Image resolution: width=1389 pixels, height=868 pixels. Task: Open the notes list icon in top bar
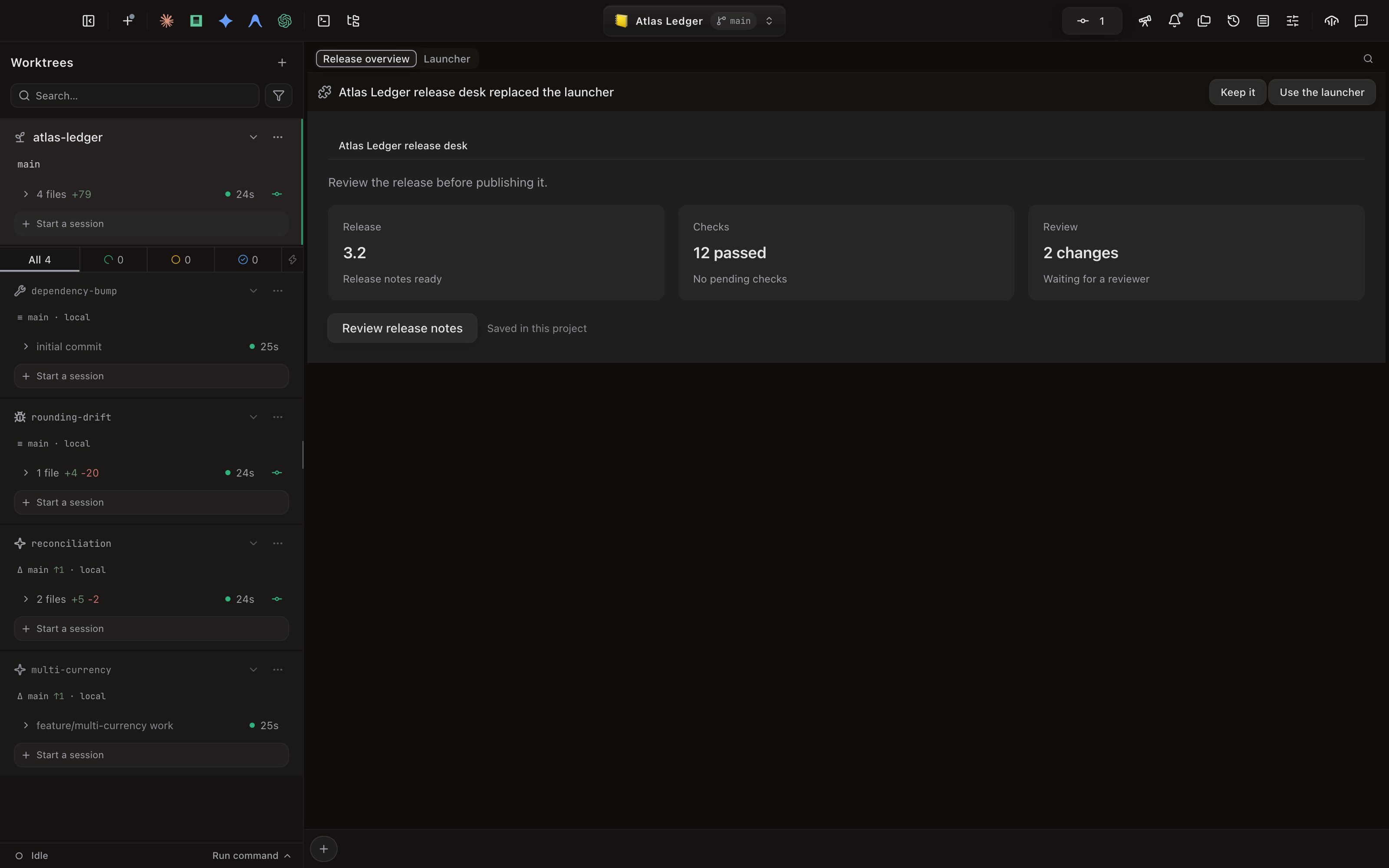[1263, 21]
